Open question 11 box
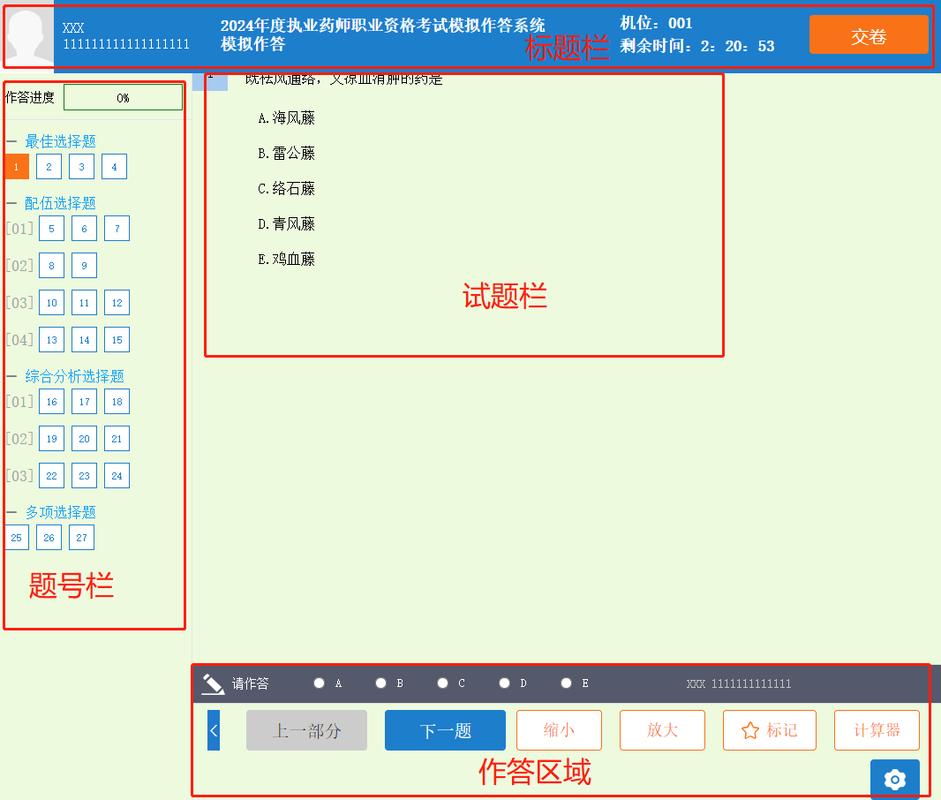941x800 pixels. pos(84,303)
